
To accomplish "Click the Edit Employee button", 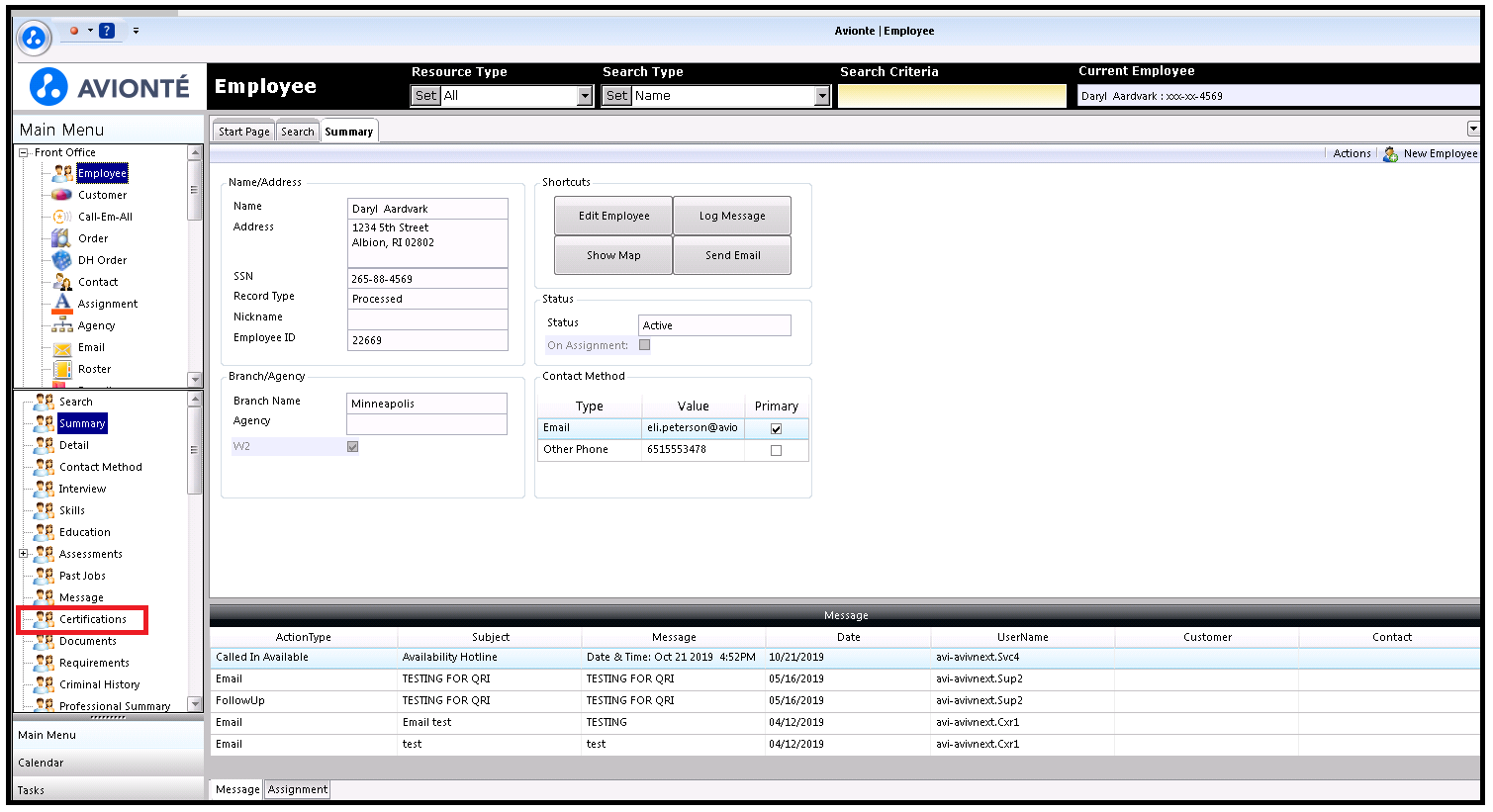I will (x=613, y=216).
